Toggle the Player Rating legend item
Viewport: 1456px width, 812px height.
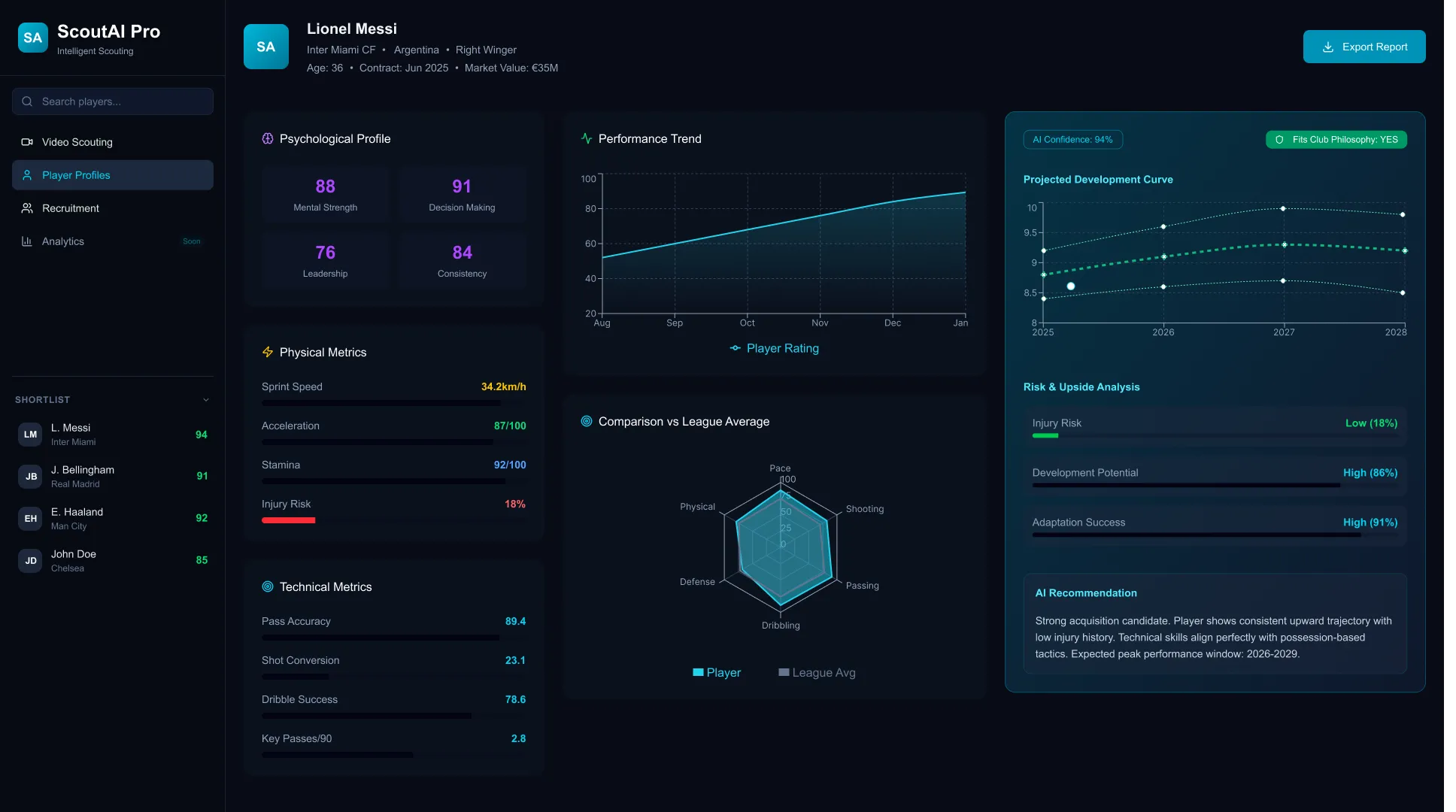[774, 348]
